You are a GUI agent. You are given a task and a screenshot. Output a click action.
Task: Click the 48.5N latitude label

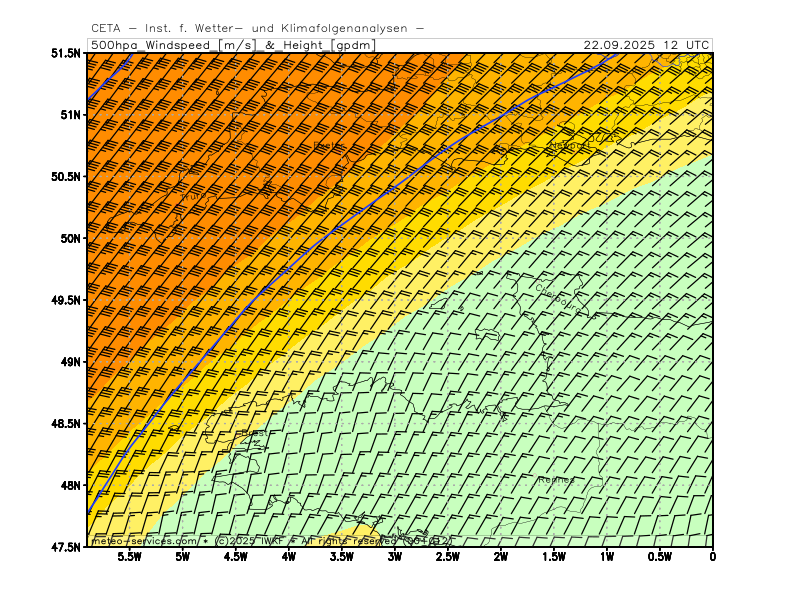66,423
